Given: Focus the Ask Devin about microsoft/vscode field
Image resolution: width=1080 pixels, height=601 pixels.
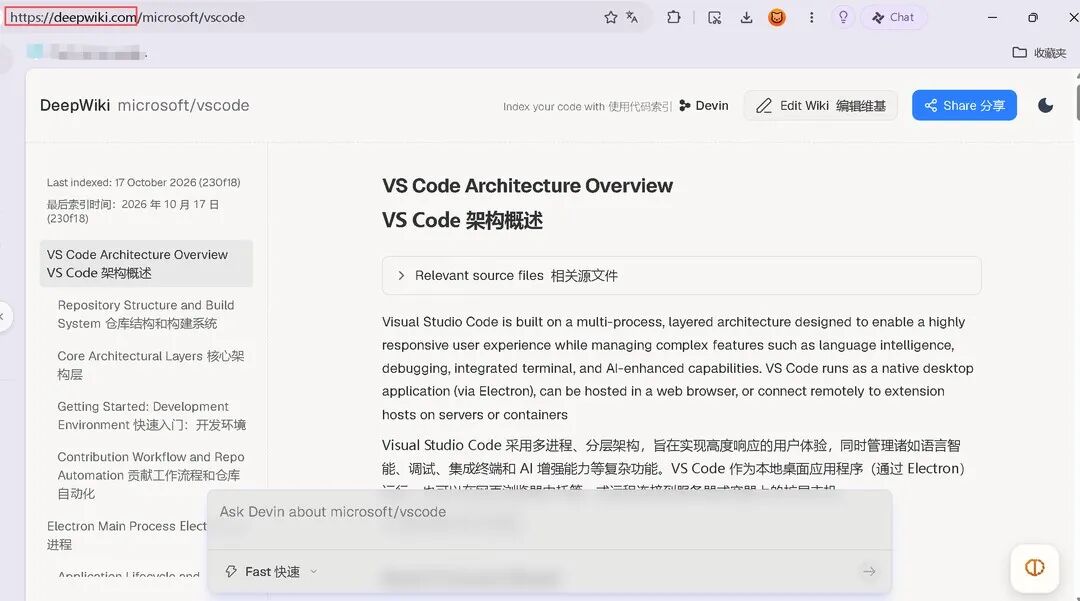Looking at the screenshot, I should click(549, 512).
